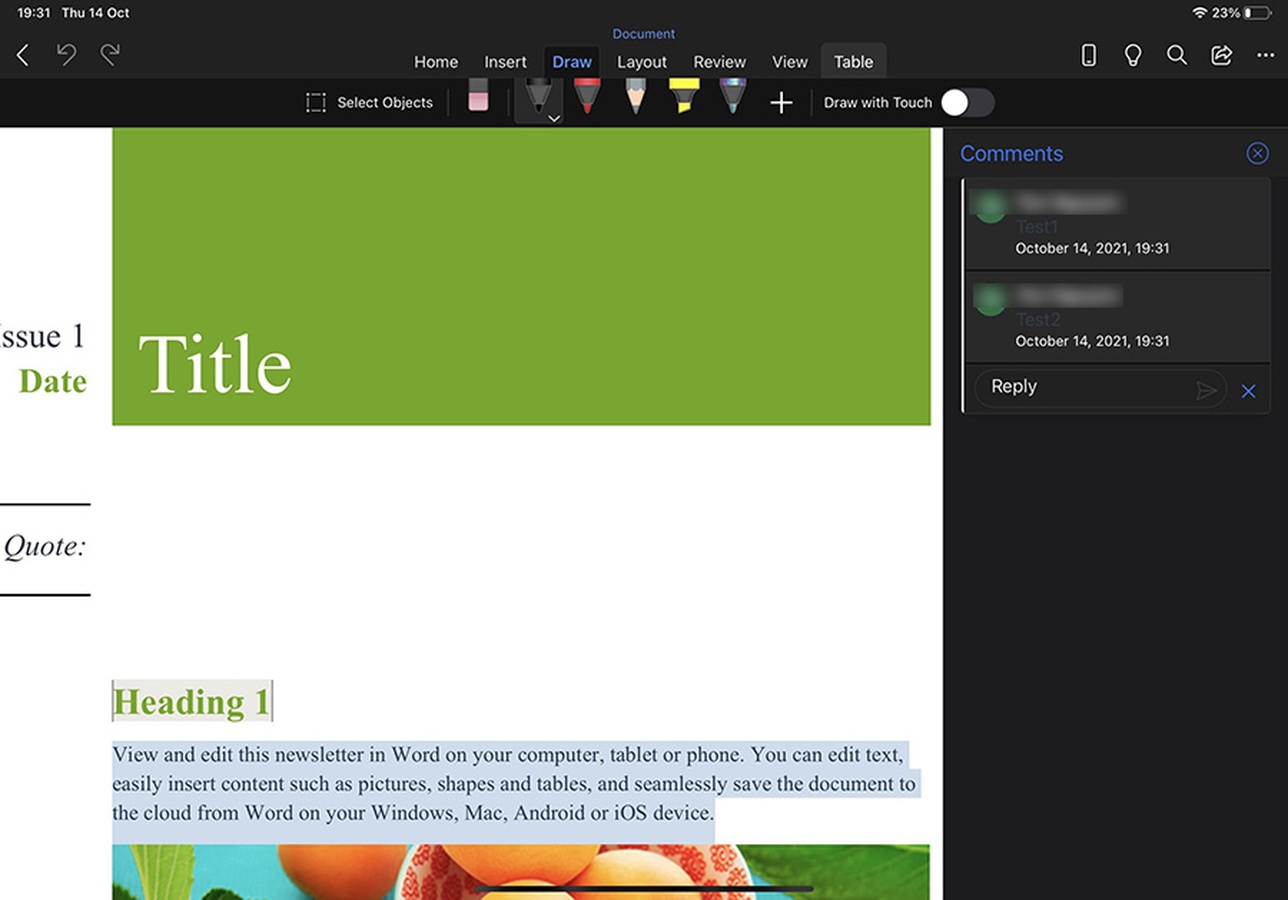Screen dimensions: 1288x900
Task: Open the Draw tab
Action: 572,62
